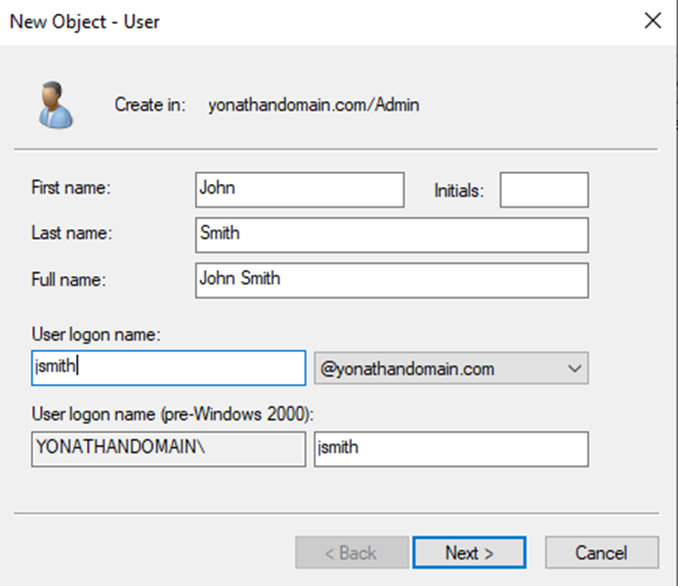The image size is (678, 586).
Task: Click into the Last name field
Action: click(x=392, y=235)
